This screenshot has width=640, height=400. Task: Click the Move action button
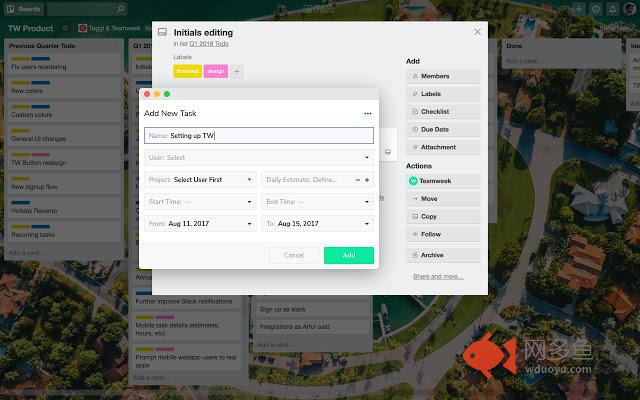pos(443,199)
